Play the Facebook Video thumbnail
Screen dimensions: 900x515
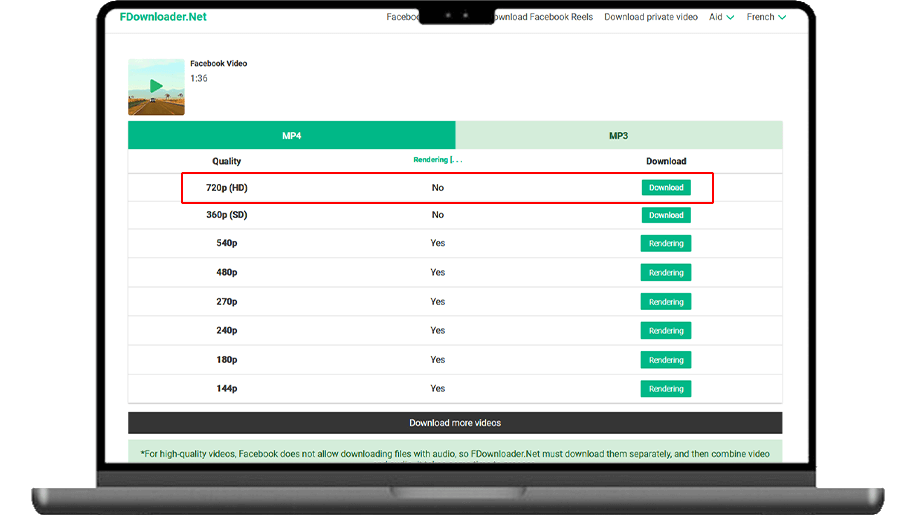coord(156,87)
